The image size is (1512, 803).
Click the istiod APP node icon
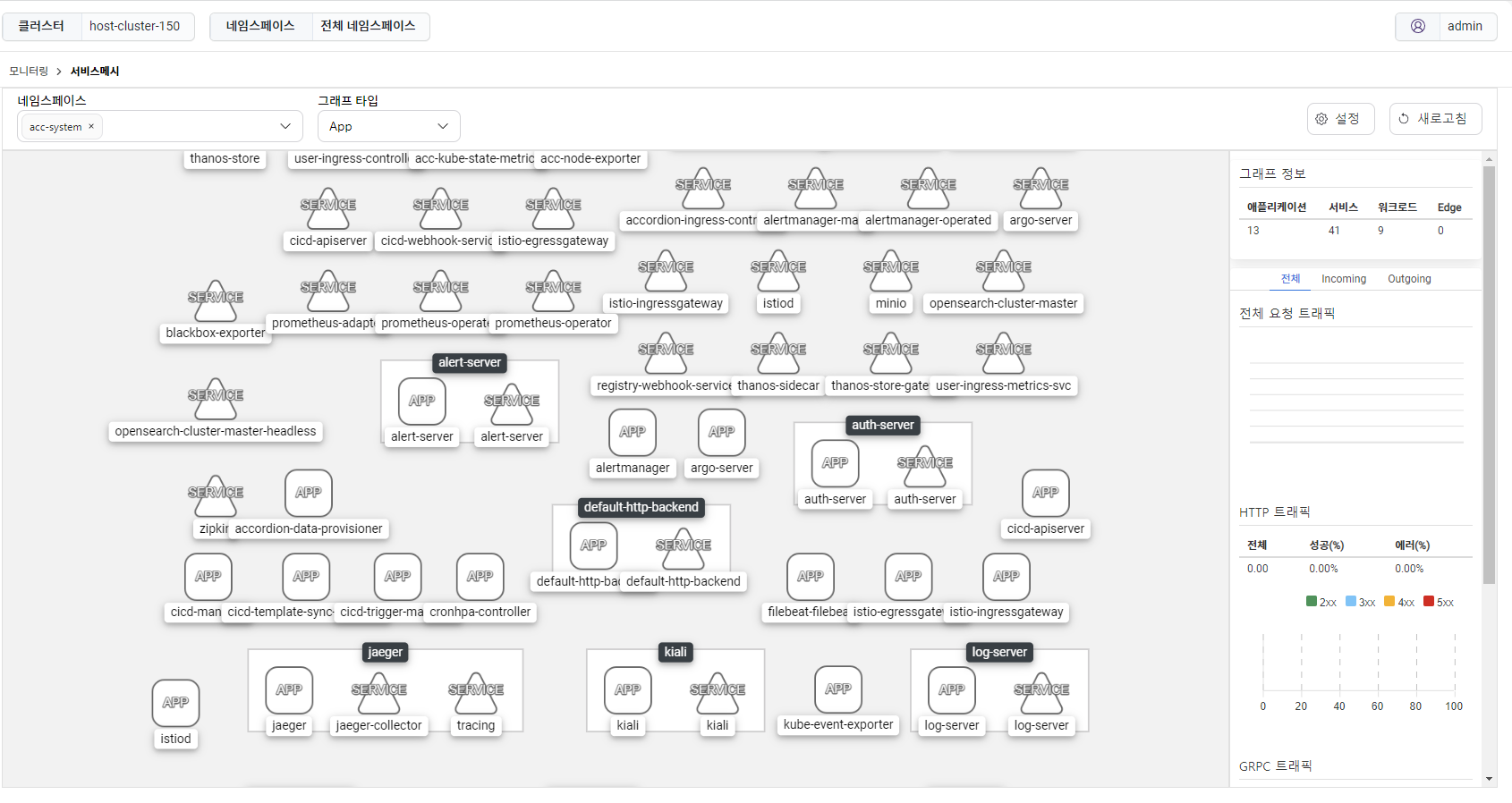[175, 703]
